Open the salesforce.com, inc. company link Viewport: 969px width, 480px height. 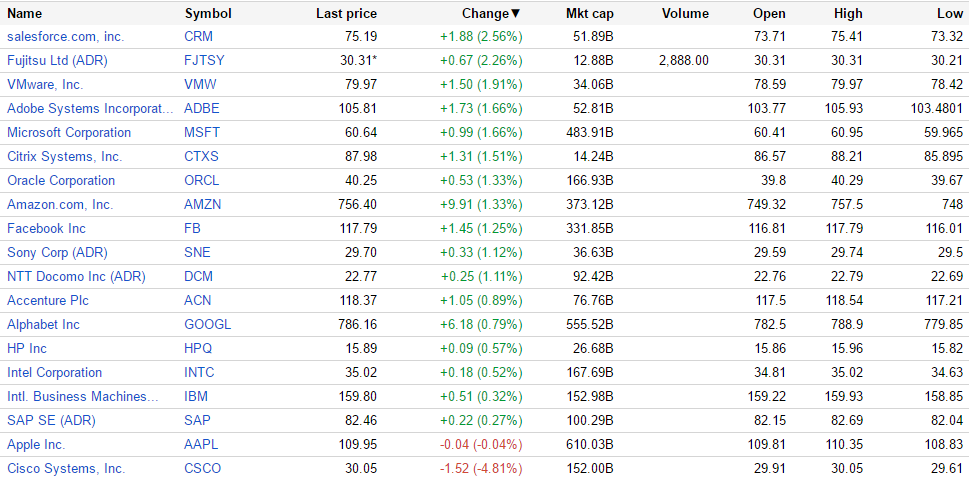click(x=65, y=36)
